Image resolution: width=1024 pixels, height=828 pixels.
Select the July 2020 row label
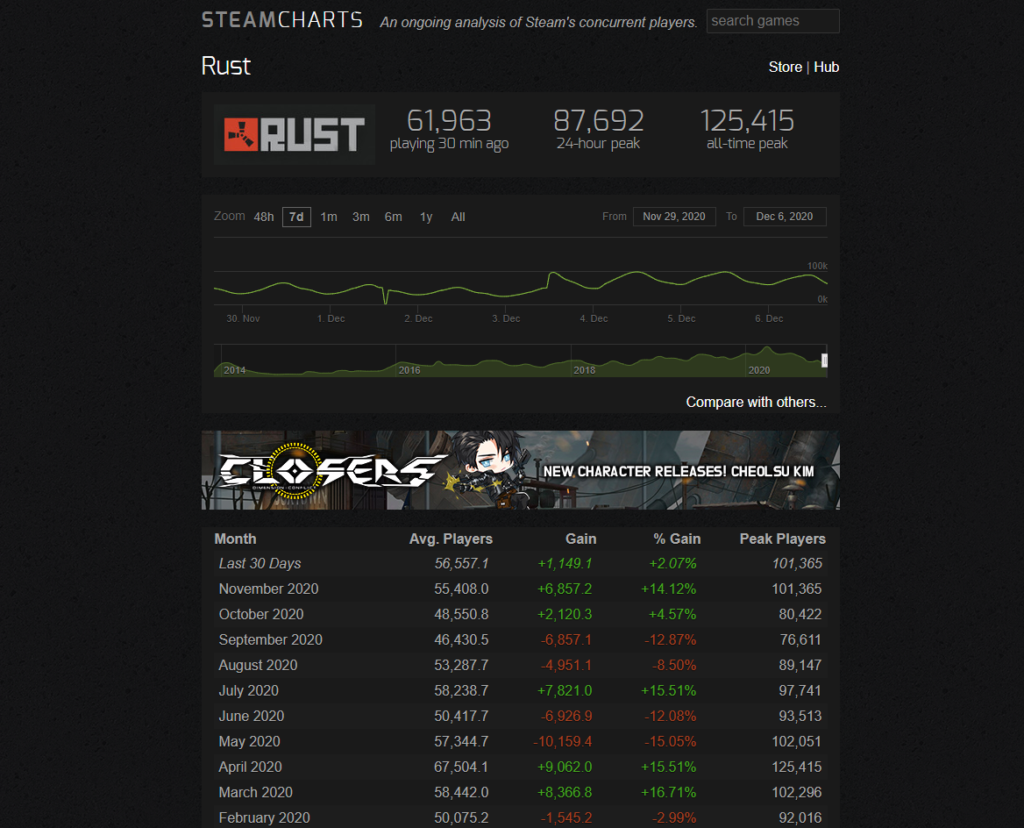click(249, 691)
